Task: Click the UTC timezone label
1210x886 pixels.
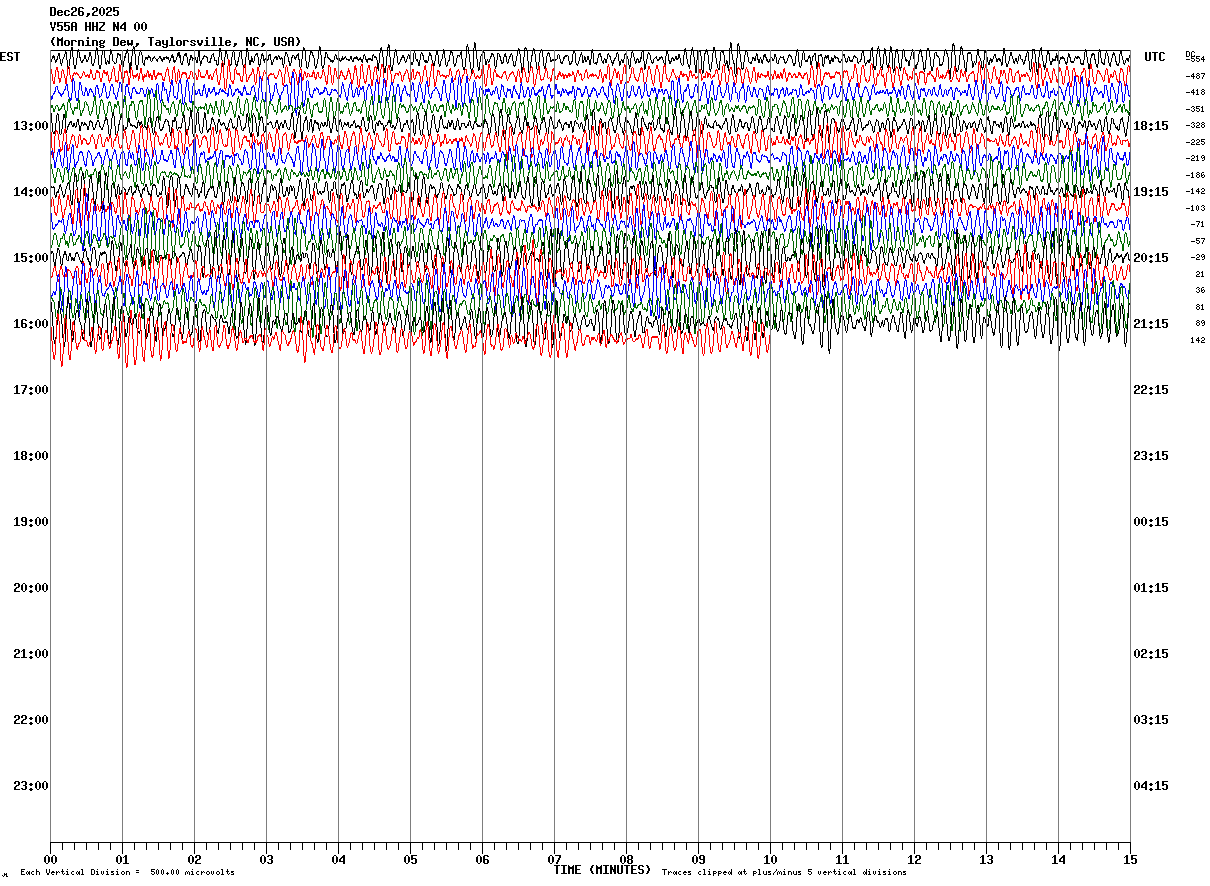Action: coord(1155,57)
